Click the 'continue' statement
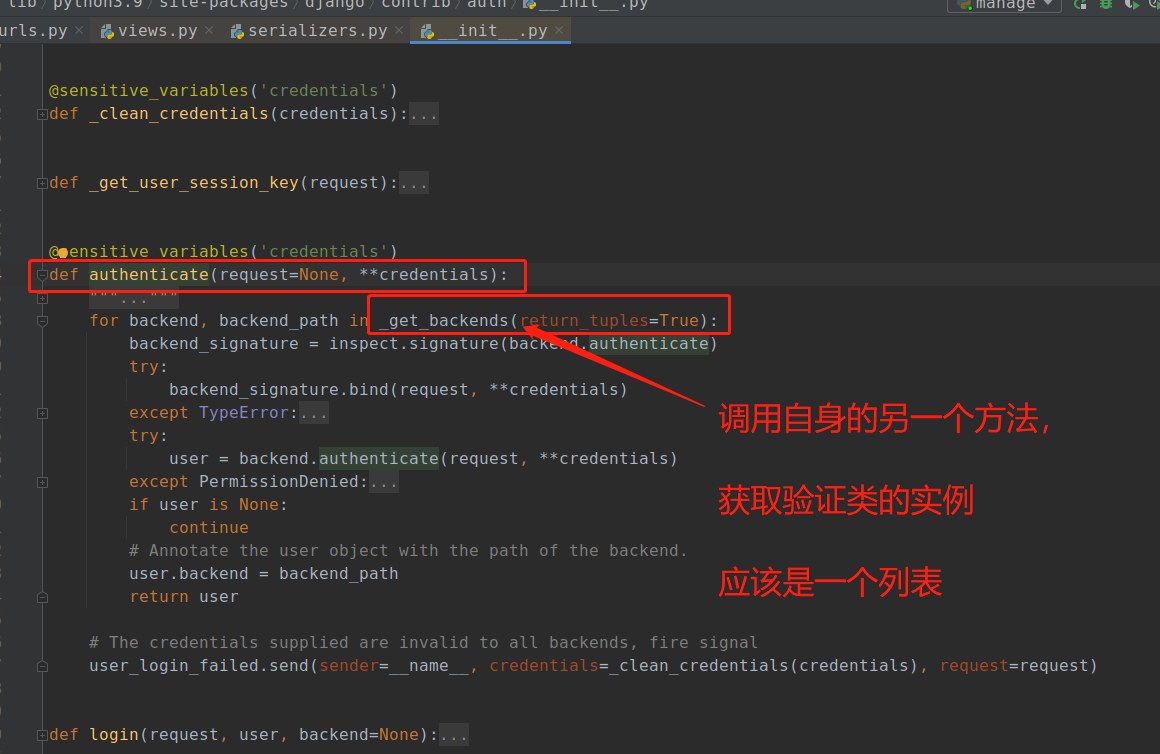This screenshot has height=754, width=1160. 209,528
